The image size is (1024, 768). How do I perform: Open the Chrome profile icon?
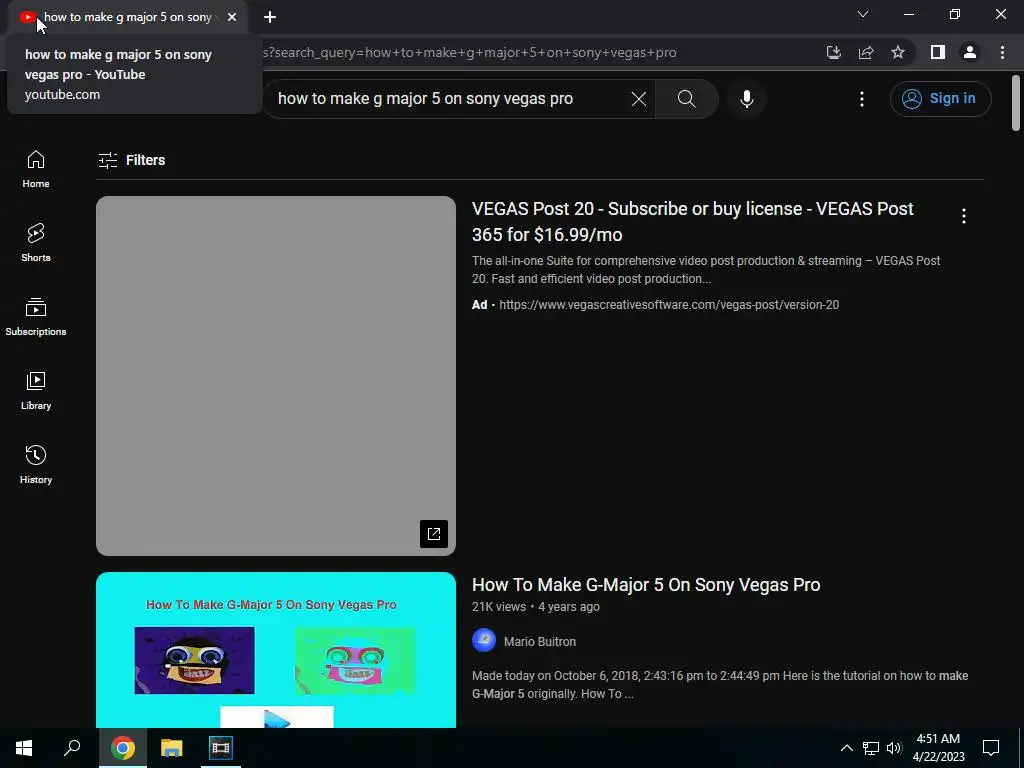(970, 52)
